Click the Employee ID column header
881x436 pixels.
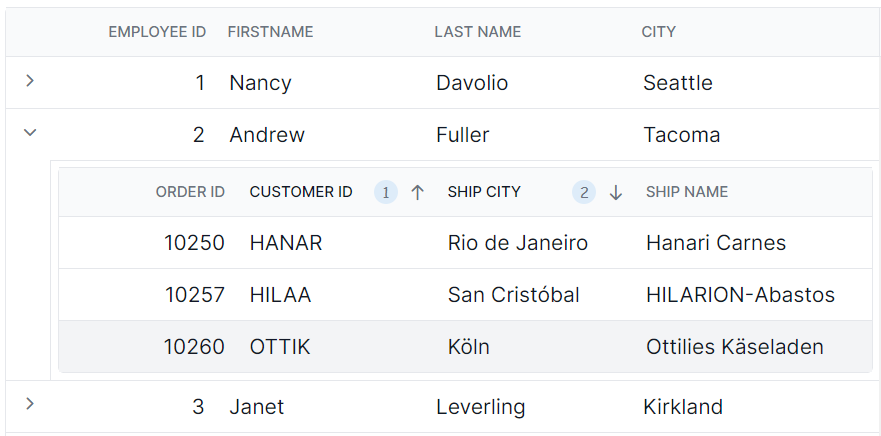click(x=157, y=32)
